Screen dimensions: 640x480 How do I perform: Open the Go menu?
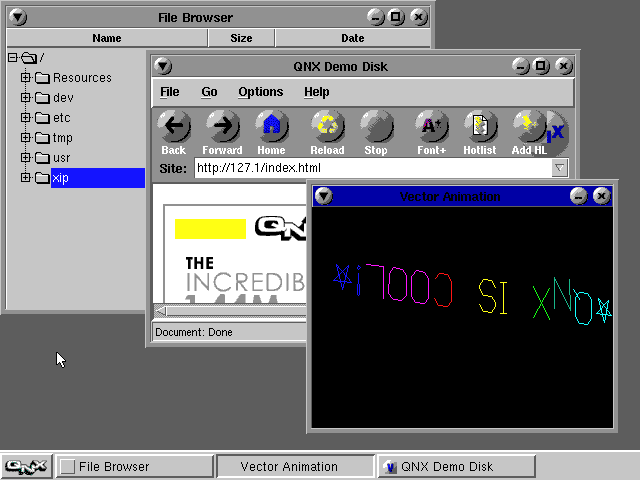(x=209, y=92)
